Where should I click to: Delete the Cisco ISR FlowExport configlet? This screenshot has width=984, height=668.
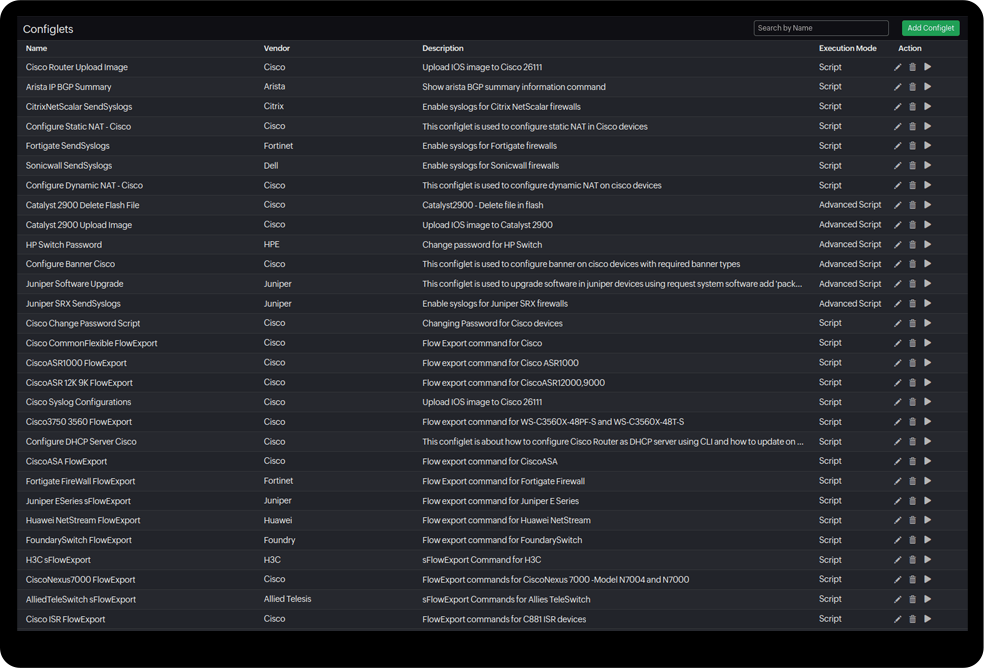[x=912, y=619]
